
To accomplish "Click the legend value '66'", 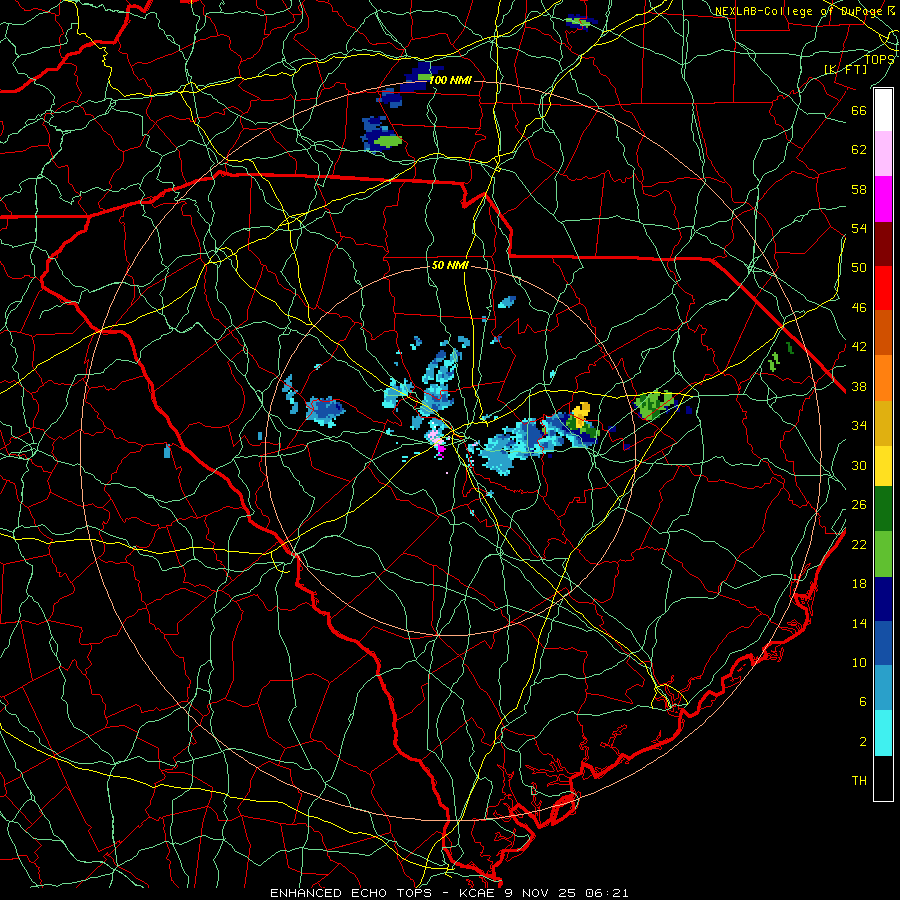I will (x=859, y=110).
